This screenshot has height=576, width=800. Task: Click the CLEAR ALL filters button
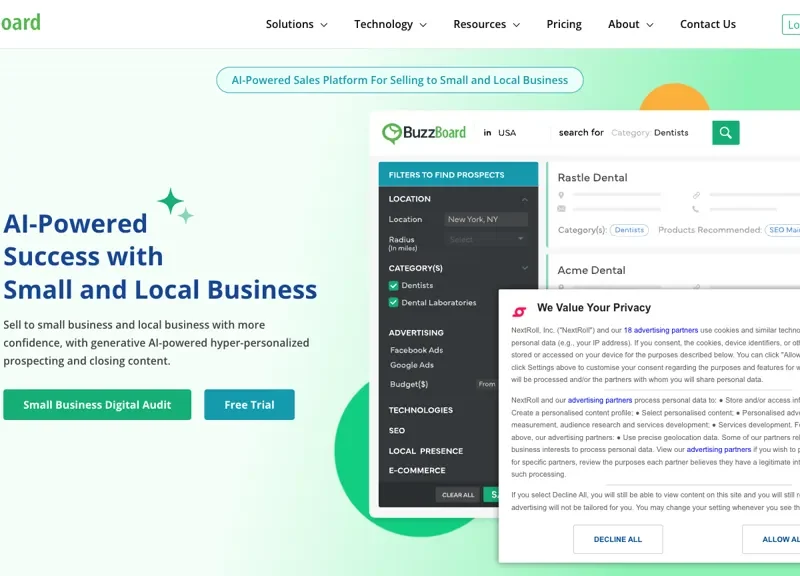click(458, 495)
